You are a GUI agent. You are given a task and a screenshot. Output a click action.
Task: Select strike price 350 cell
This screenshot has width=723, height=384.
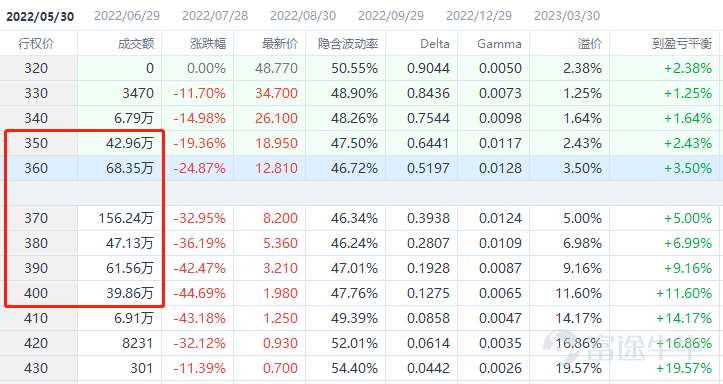point(39,143)
